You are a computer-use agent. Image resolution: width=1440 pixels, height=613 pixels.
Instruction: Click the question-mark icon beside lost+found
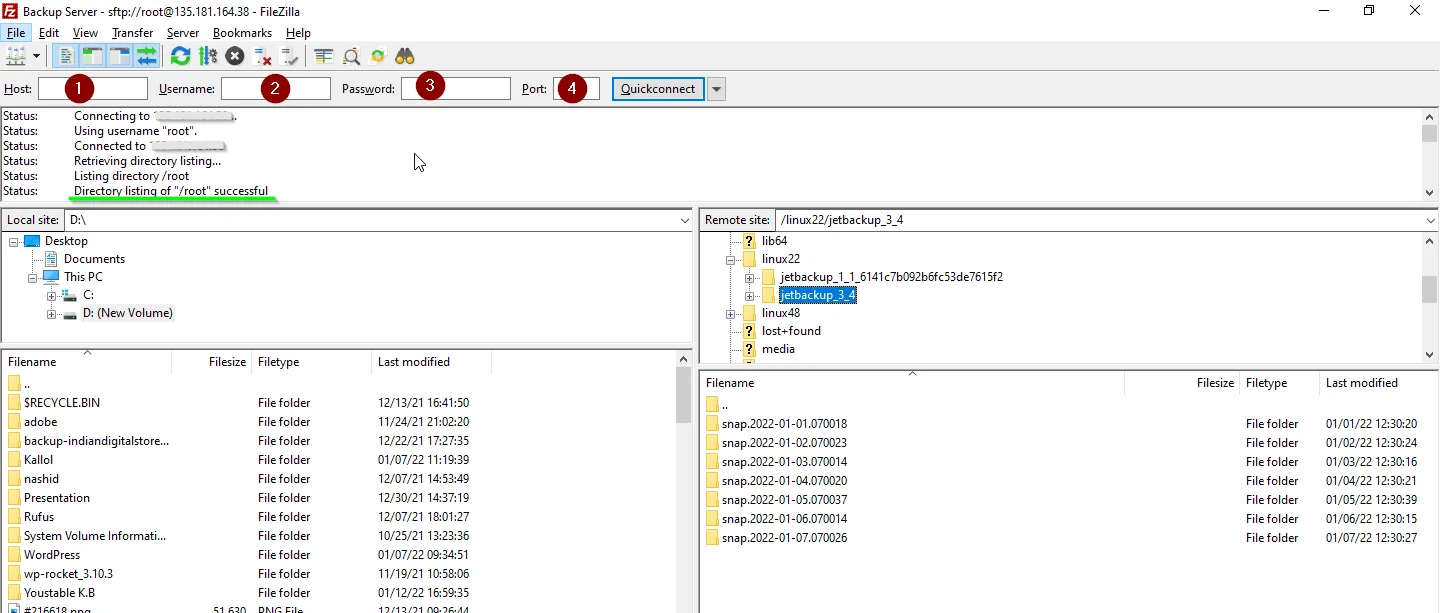[749, 331]
